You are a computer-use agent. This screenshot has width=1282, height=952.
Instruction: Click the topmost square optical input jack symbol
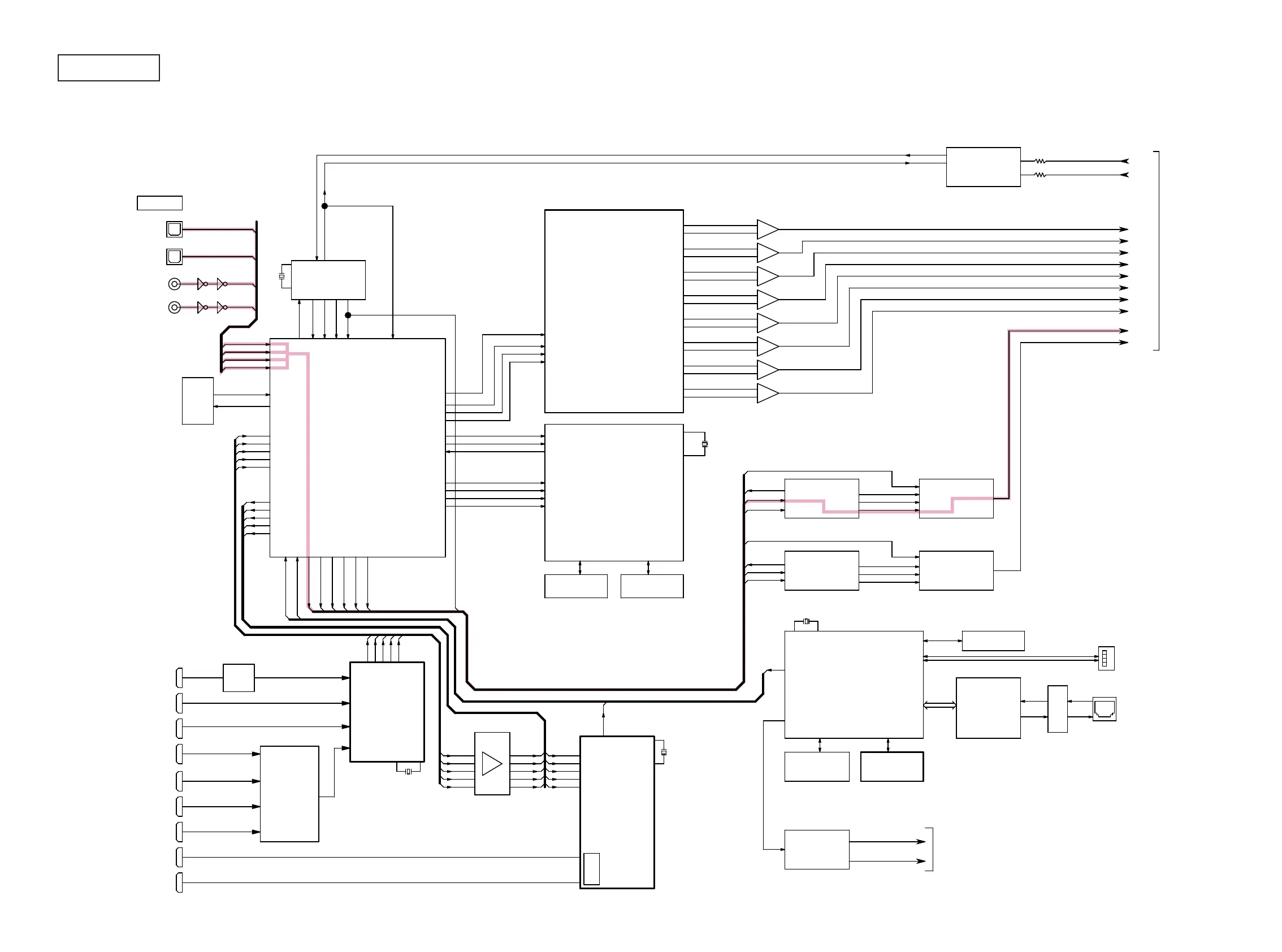[x=174, y=230]
